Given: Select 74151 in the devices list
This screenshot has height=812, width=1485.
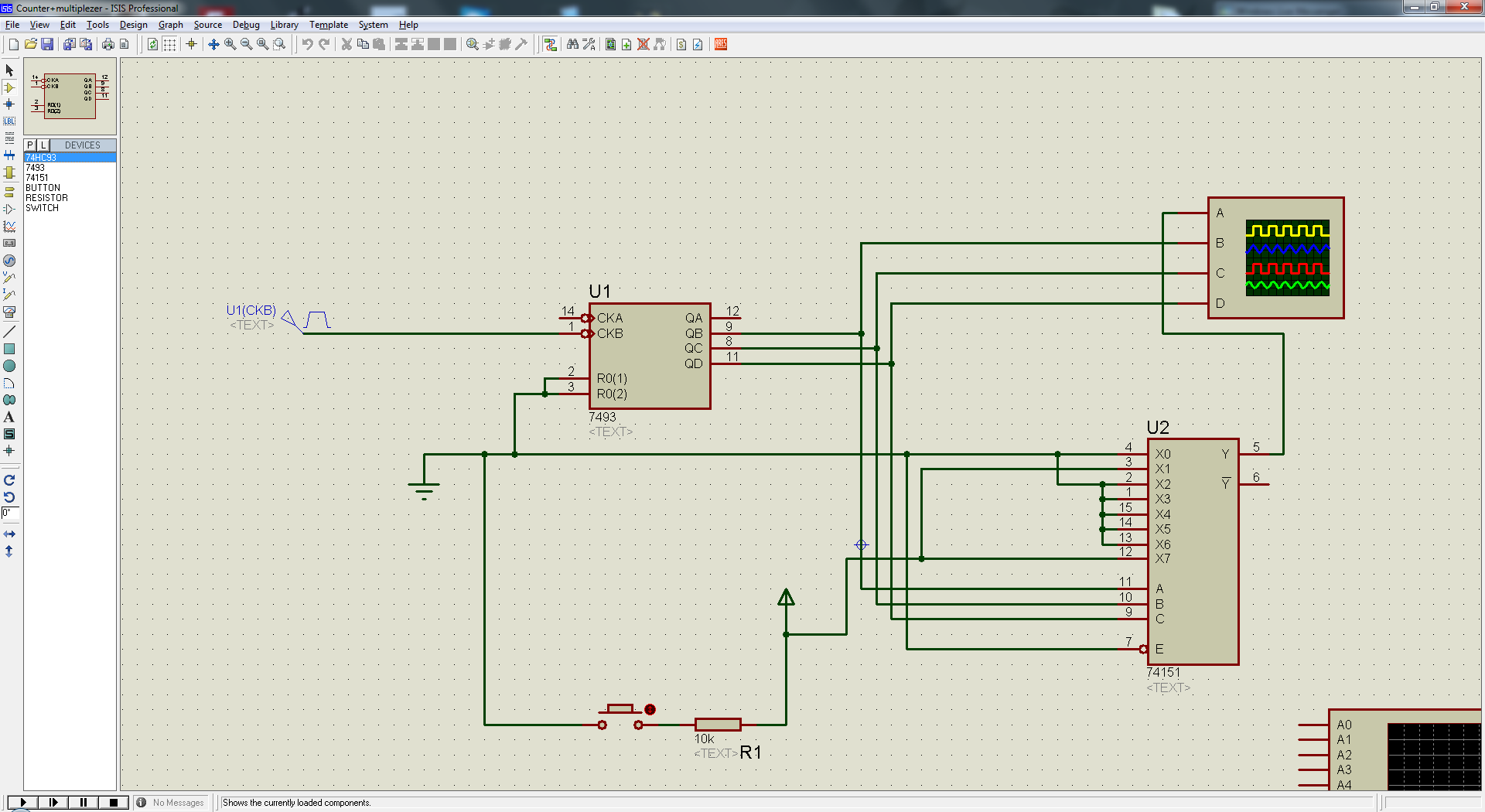Looking at the screenshot, I should [37, 178].
